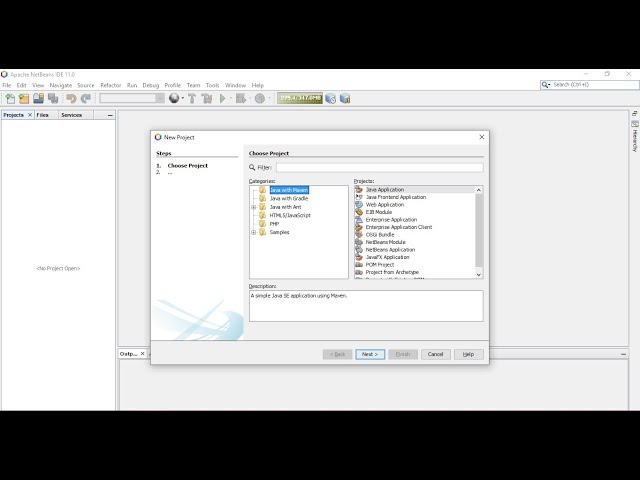Click the Profile Project clock icon
Image resolution: width=640 pixels, height=480 pixels.
click(x=260, y=98)
